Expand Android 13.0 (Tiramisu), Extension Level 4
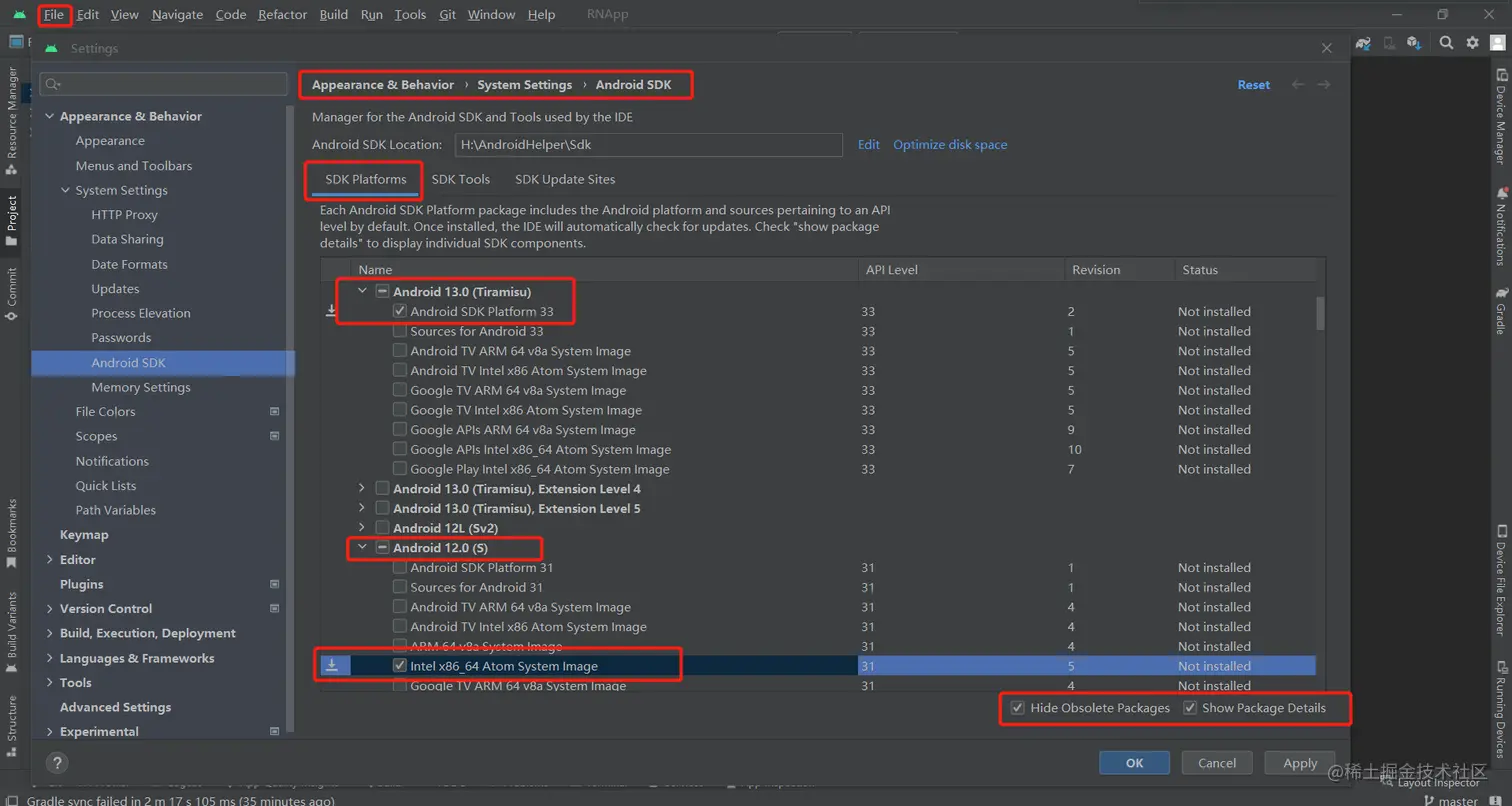 pyautogui.click(x=362, y=489)
